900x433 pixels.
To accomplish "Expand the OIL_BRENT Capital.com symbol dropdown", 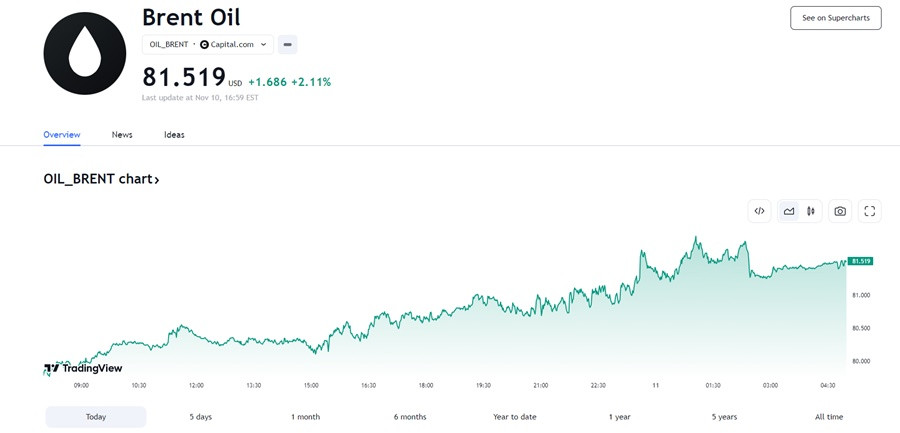I will coord(264,44).
